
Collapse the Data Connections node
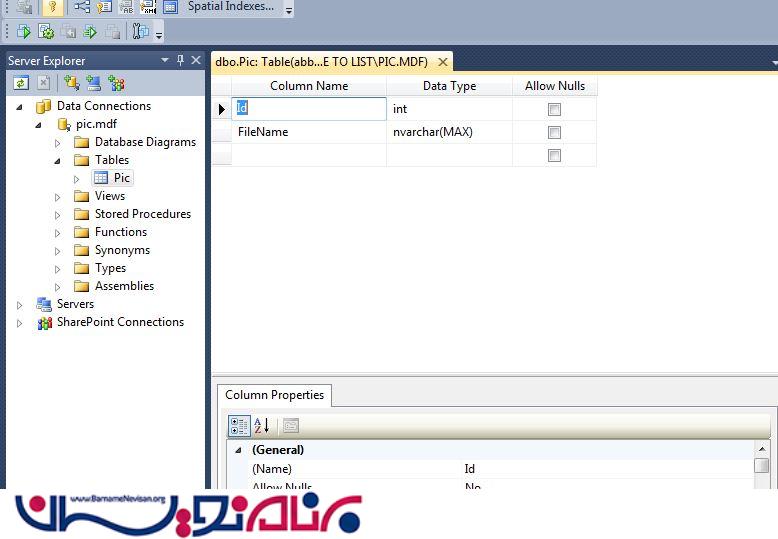pos(19,107)
